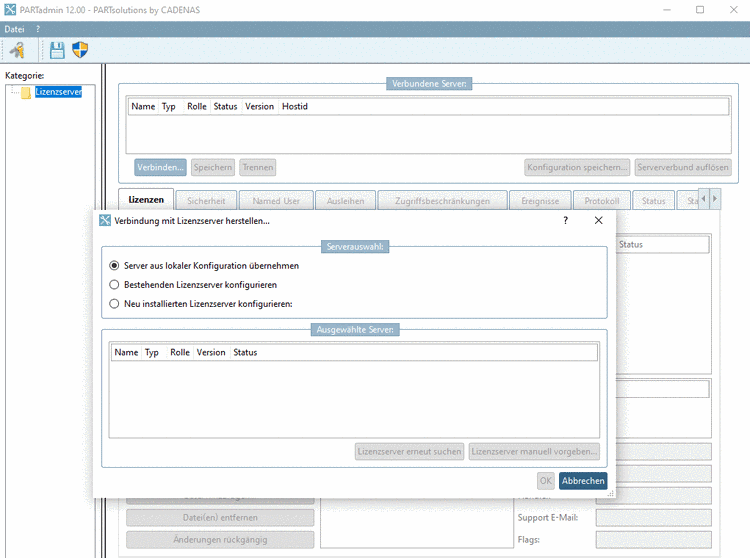The height and width of the screenshot is (558, 750).
Task: Minimize the PARTadmin window
Action: pos(667,10)
